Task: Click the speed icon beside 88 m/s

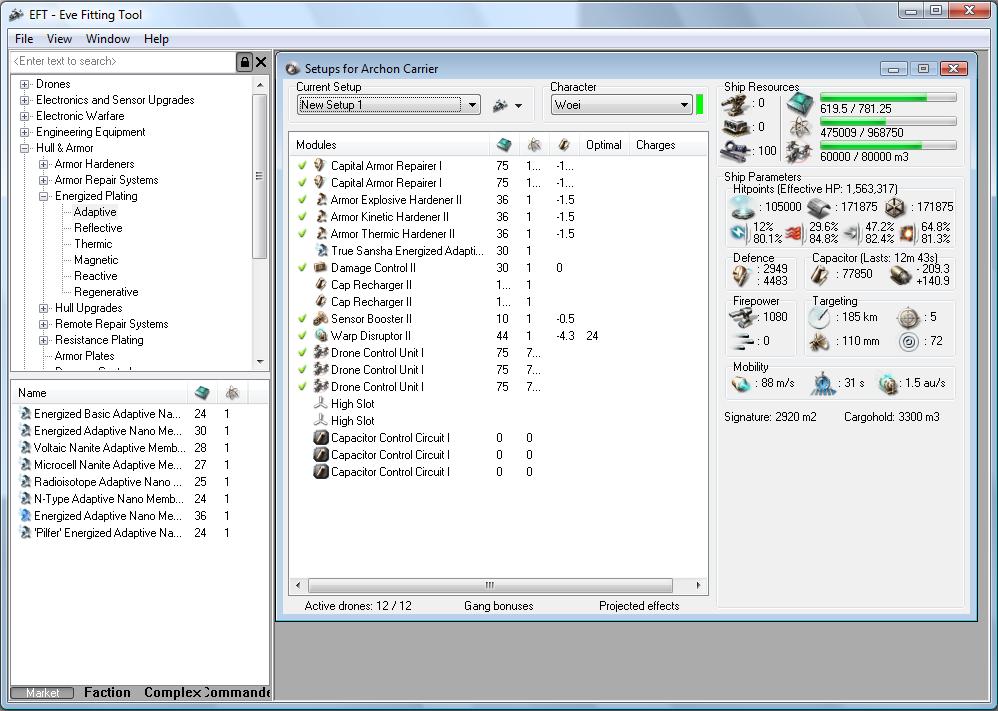Action: point(741,384)
